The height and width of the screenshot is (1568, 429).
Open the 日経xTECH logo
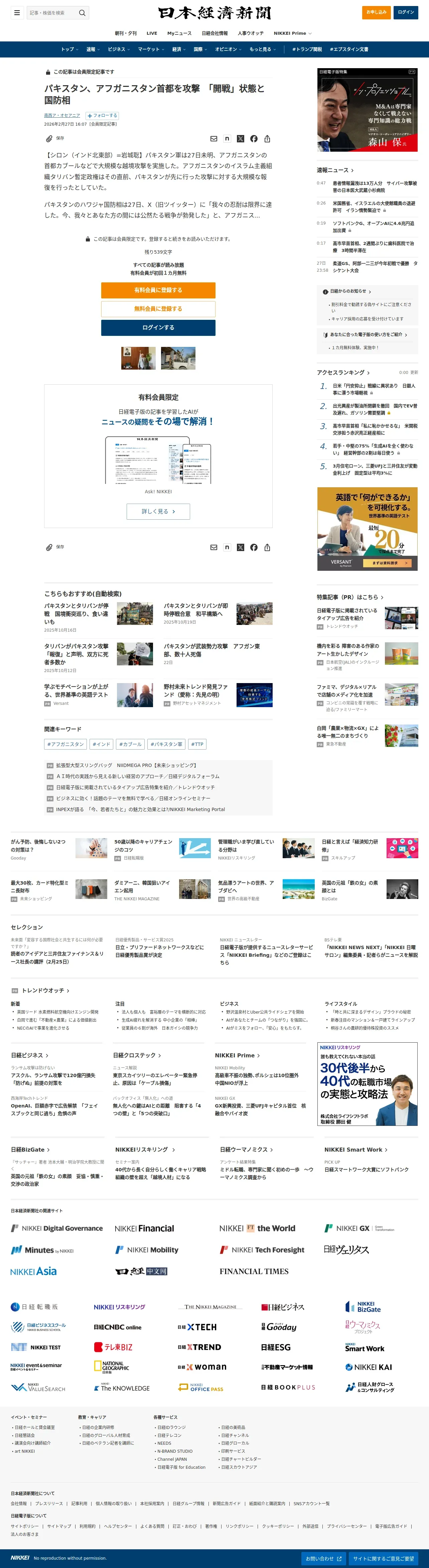pos(197,1327)
